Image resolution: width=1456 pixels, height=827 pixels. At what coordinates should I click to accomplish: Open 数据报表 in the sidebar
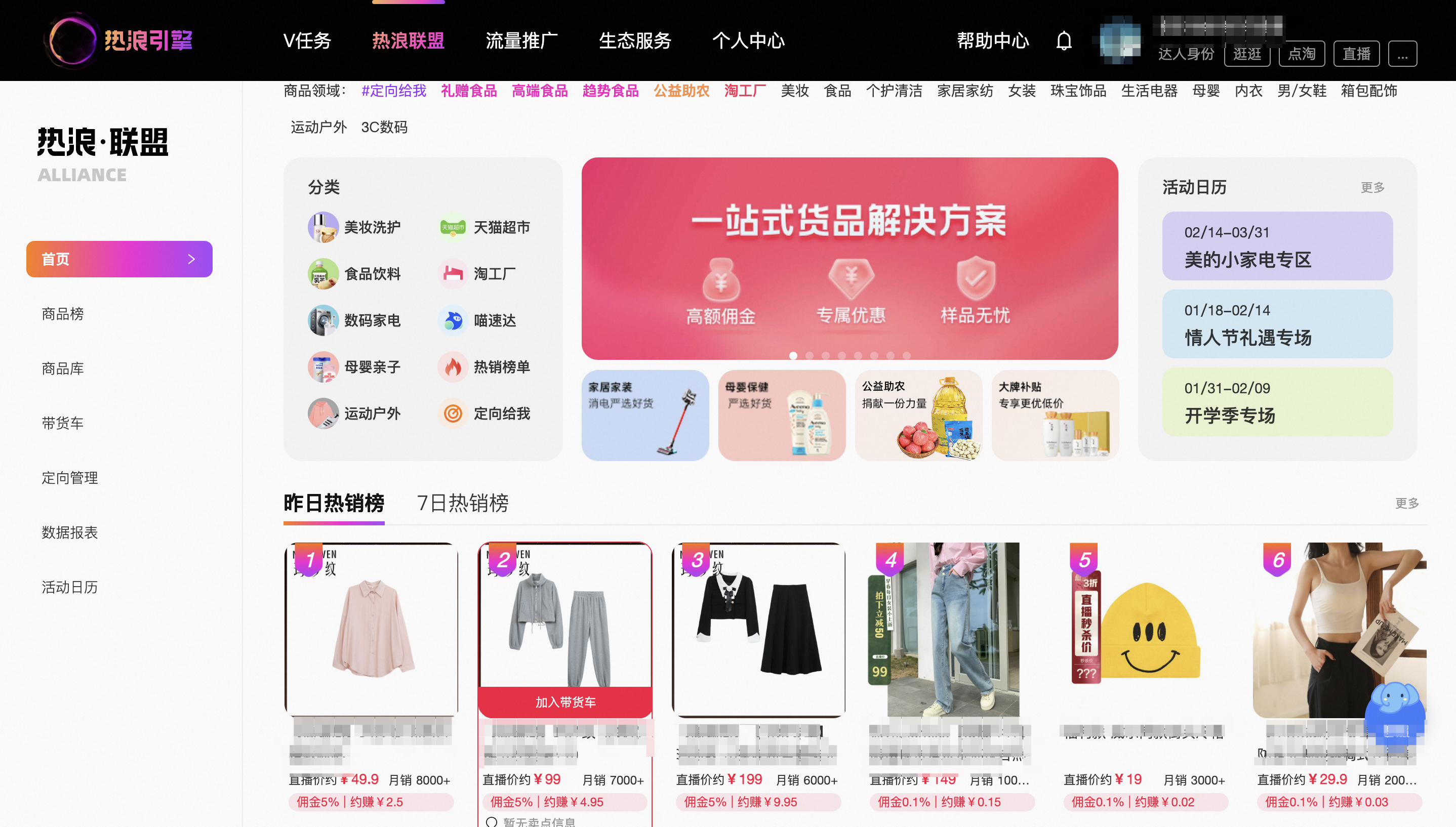[69, 532]
